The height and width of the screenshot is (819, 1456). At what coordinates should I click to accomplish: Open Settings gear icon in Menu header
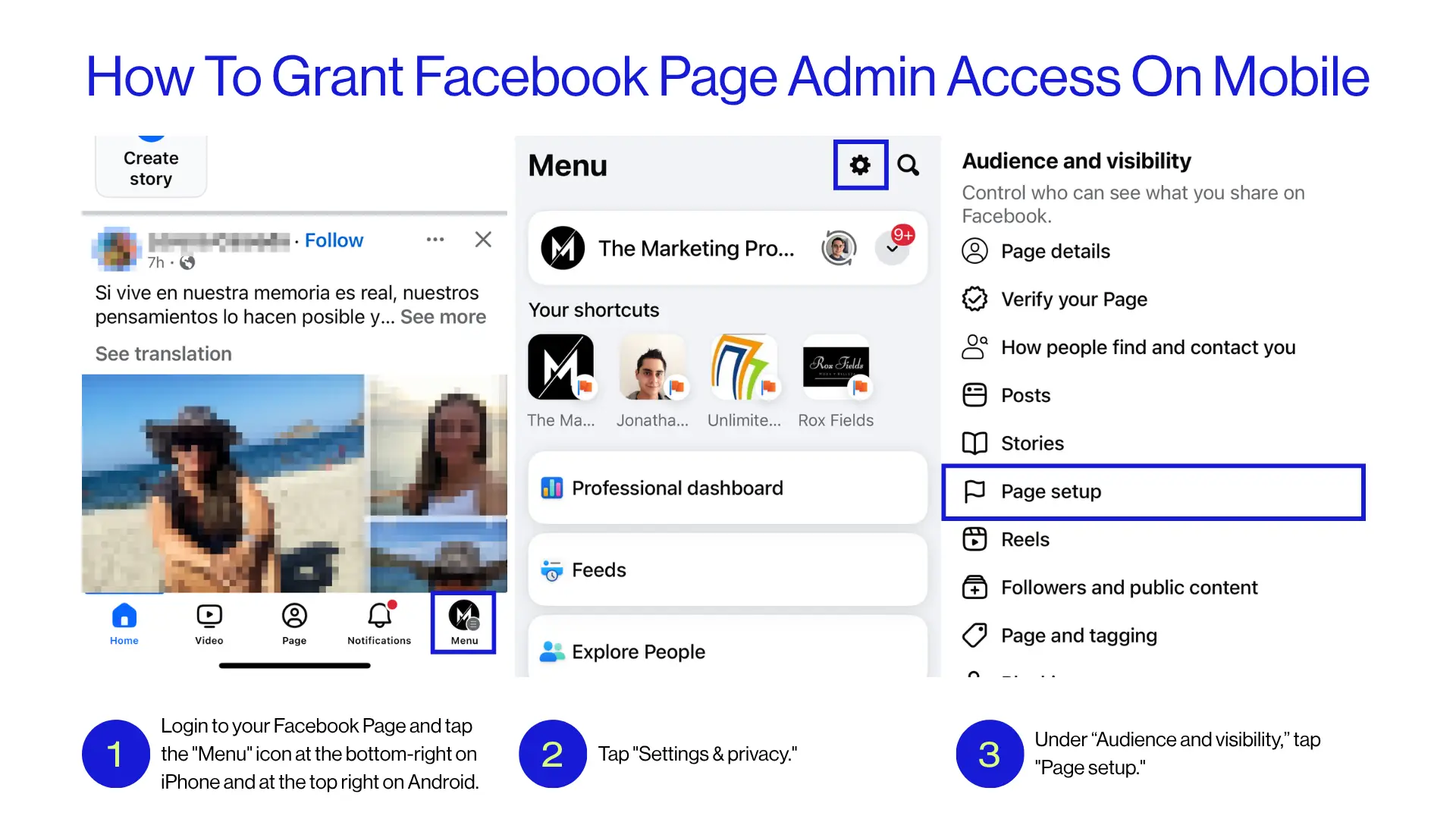(x=860, y=165)
